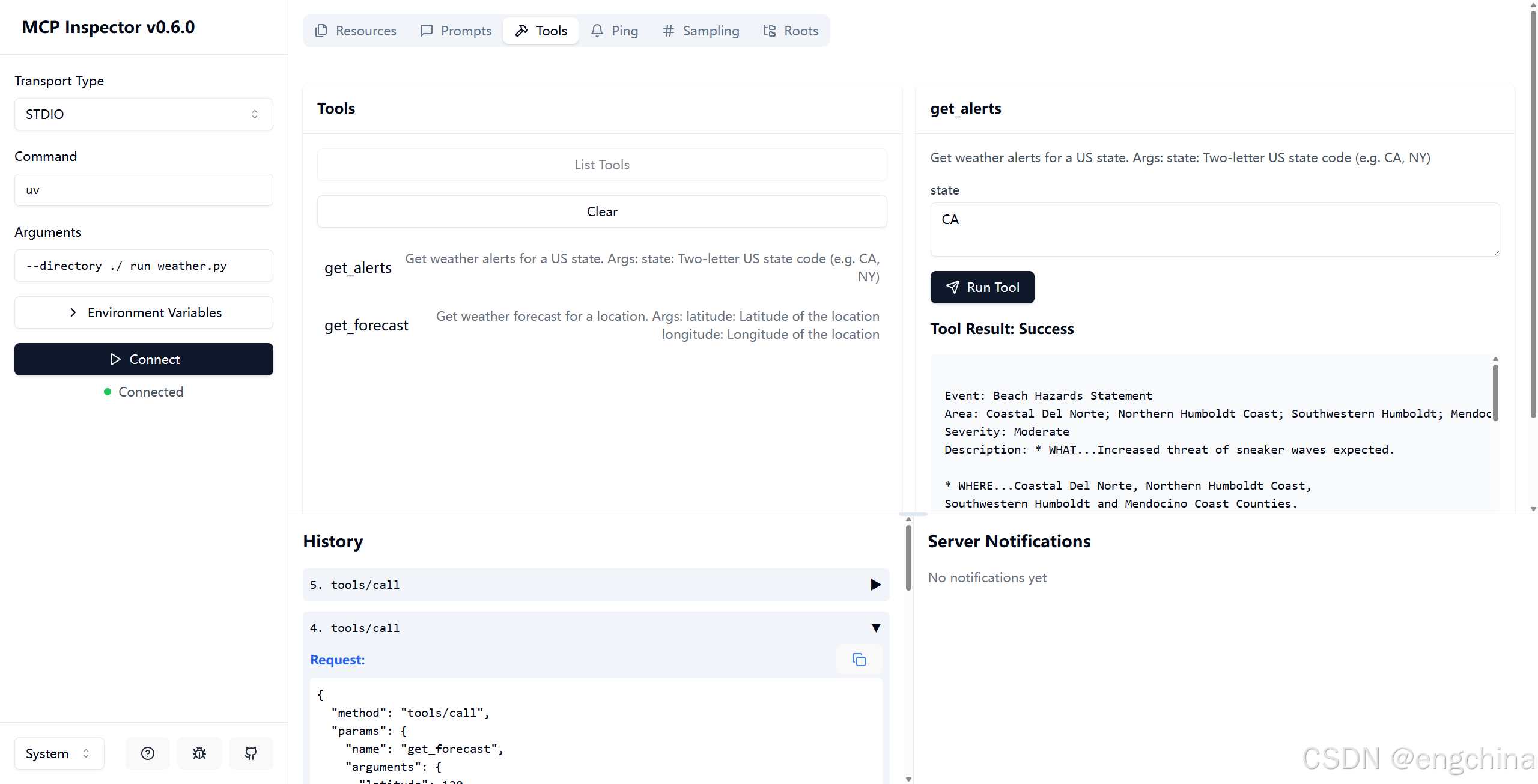Click the 'Request:' label in history

click(x=338, y=660)
